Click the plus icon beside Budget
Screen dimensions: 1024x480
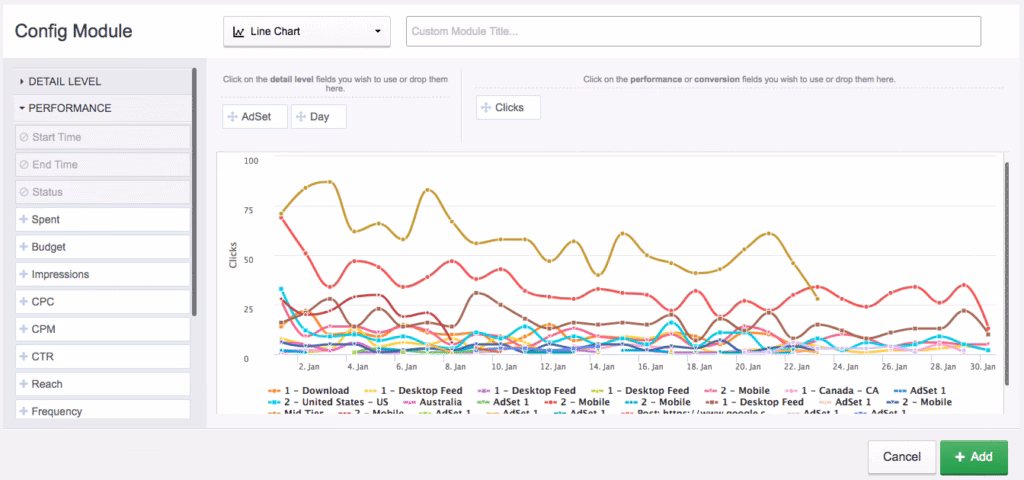click(x=23, y=246)
